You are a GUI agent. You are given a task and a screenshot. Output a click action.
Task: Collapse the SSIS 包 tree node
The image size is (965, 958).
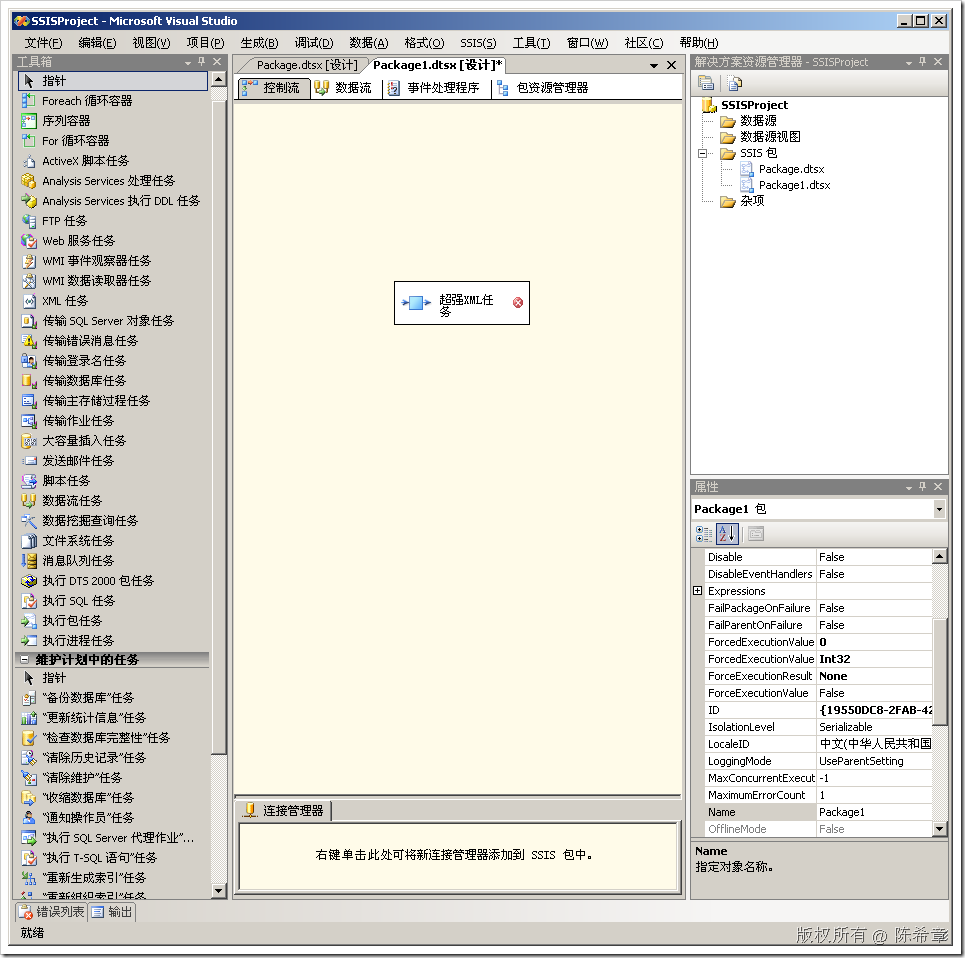[x=702, y=153]
